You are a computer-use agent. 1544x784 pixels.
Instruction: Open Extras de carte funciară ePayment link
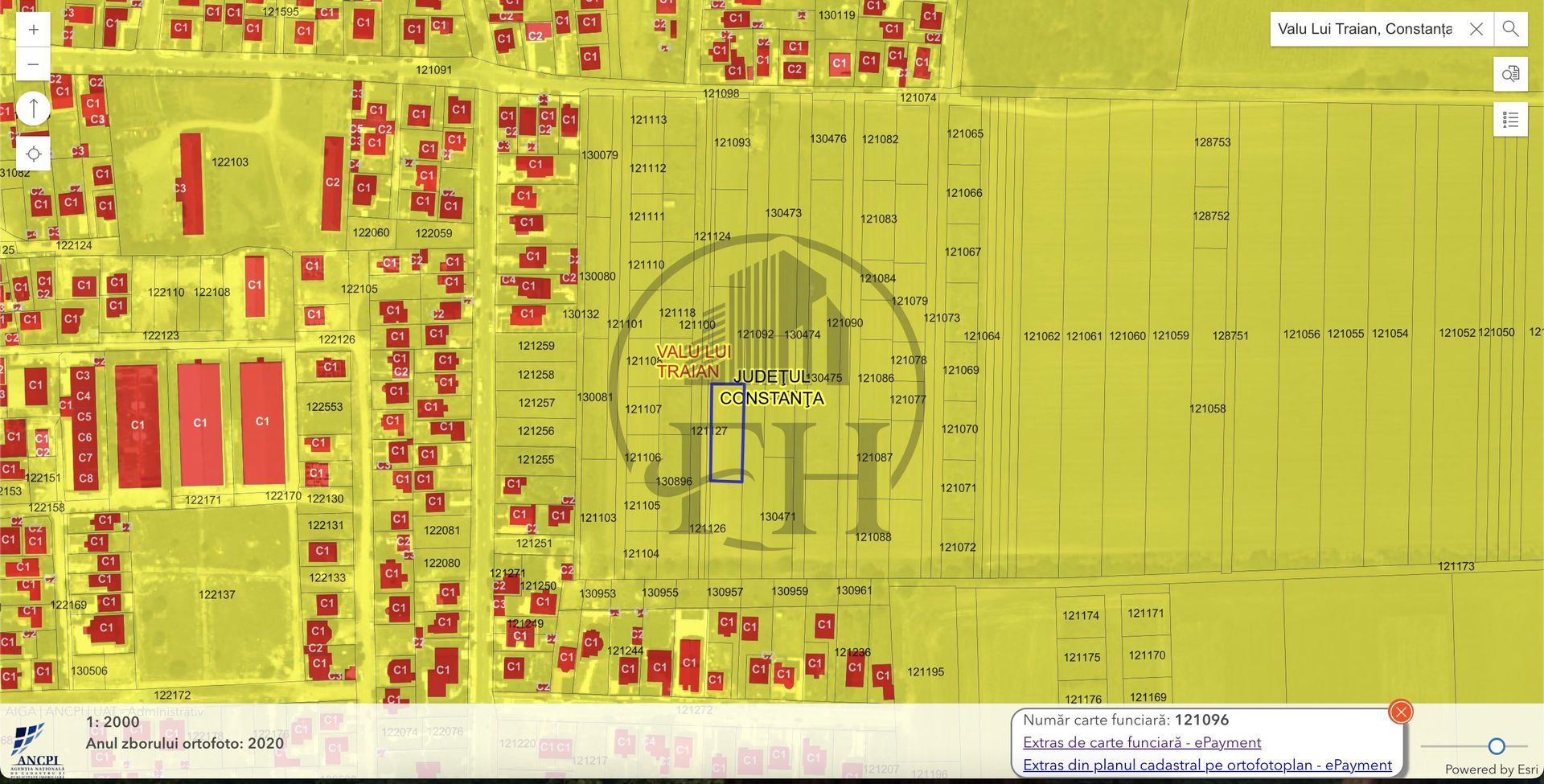pos(1141,742)
